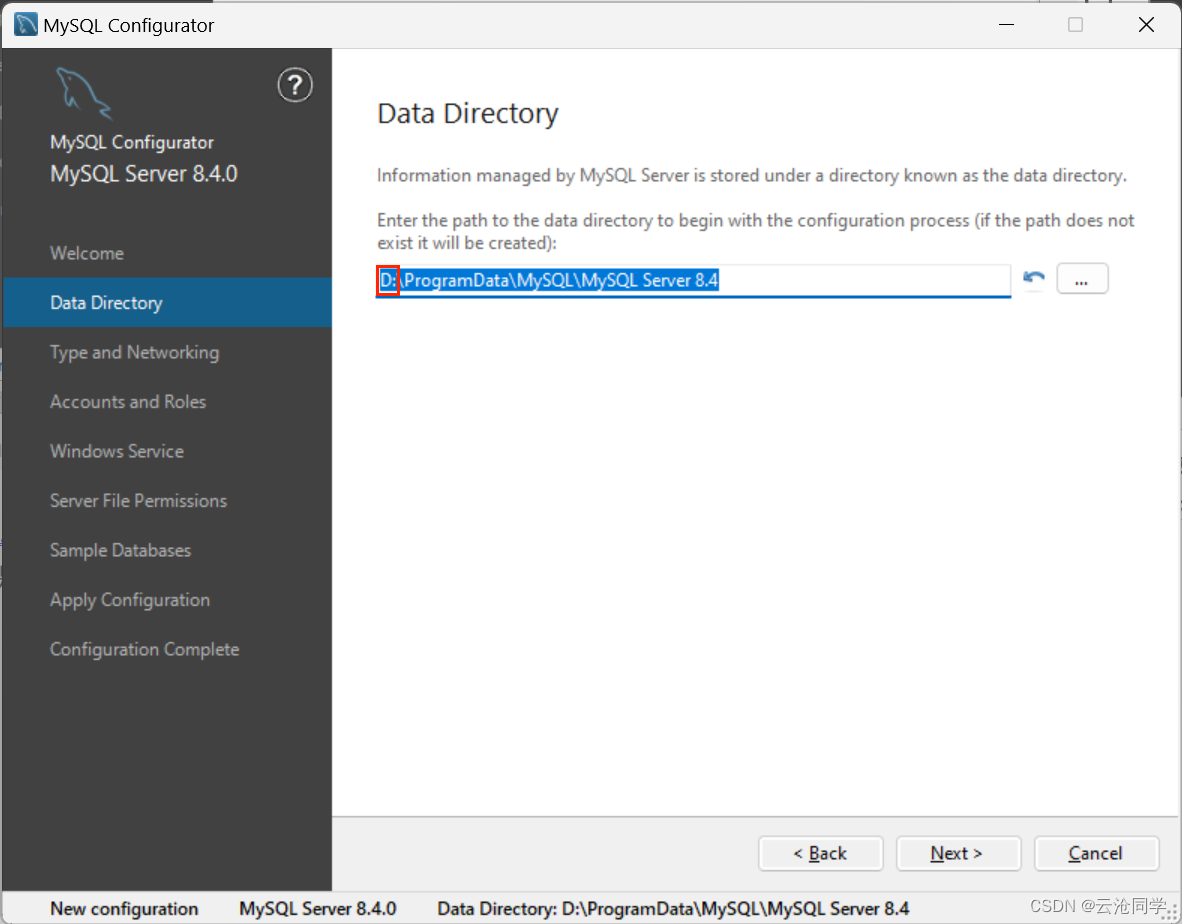
Task: Open the Apply Configuration step
Action: coord(130,600)
